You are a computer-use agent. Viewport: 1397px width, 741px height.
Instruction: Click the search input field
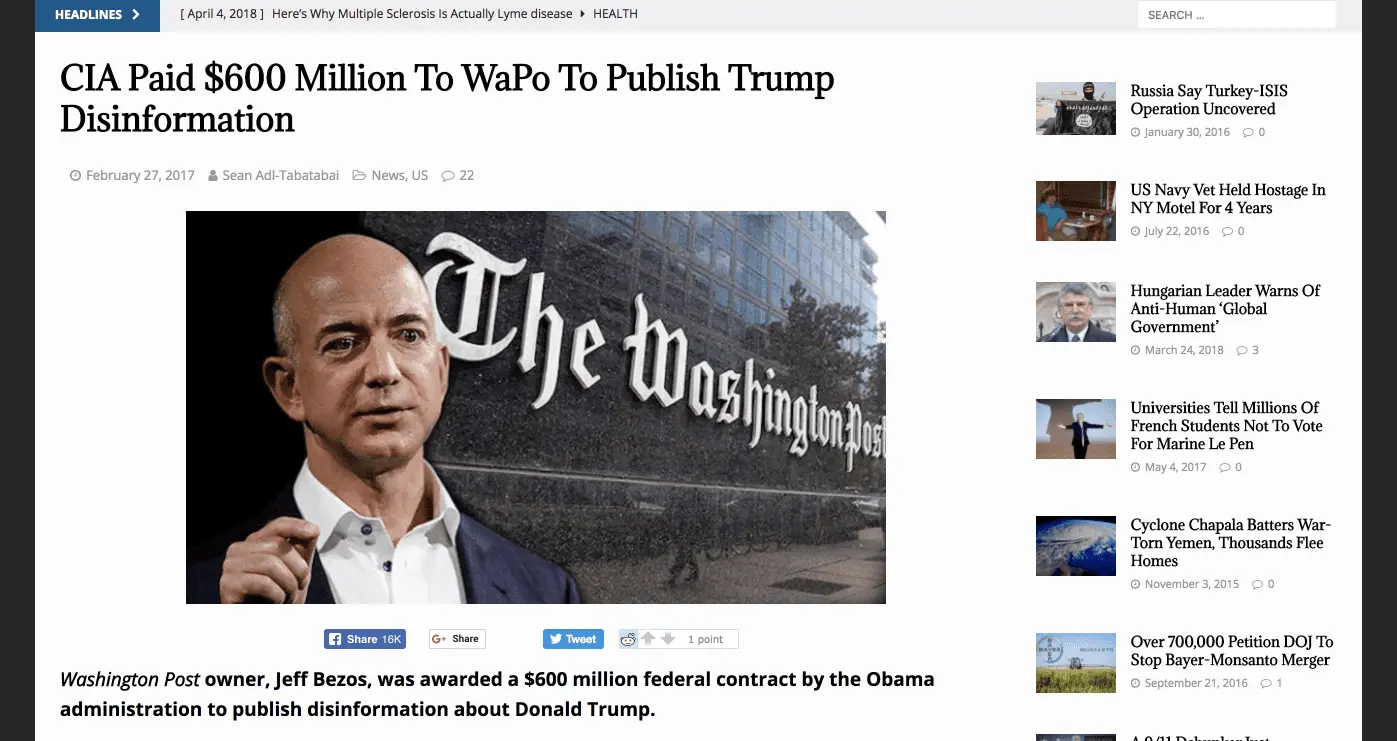[1236, 15]
